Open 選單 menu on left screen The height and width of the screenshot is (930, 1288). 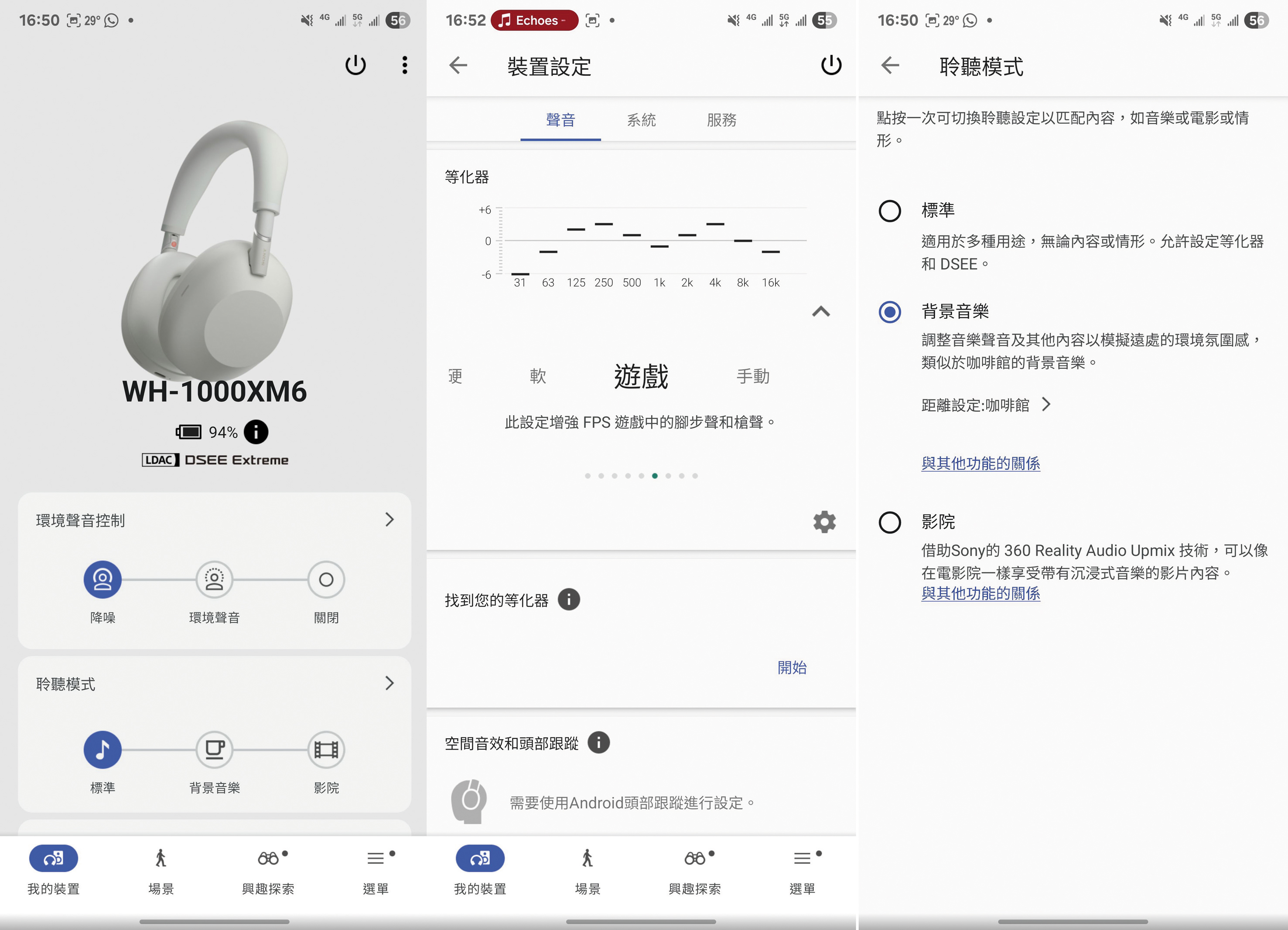(x=376, y=870)
